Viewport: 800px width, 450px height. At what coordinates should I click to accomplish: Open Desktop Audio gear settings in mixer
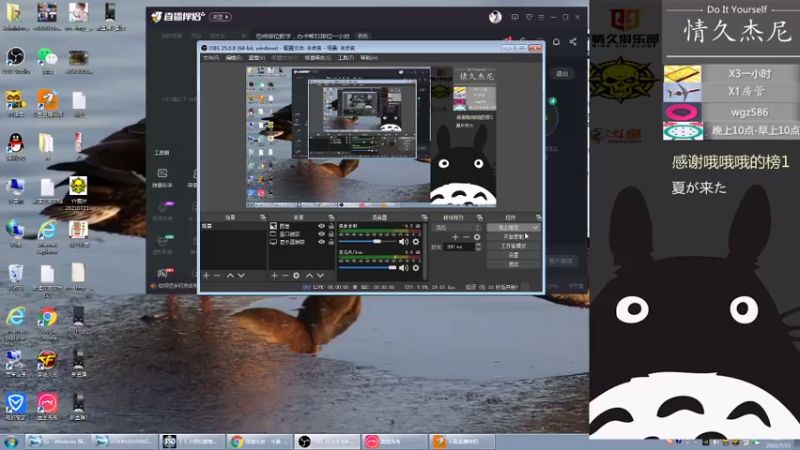point(416,242)
